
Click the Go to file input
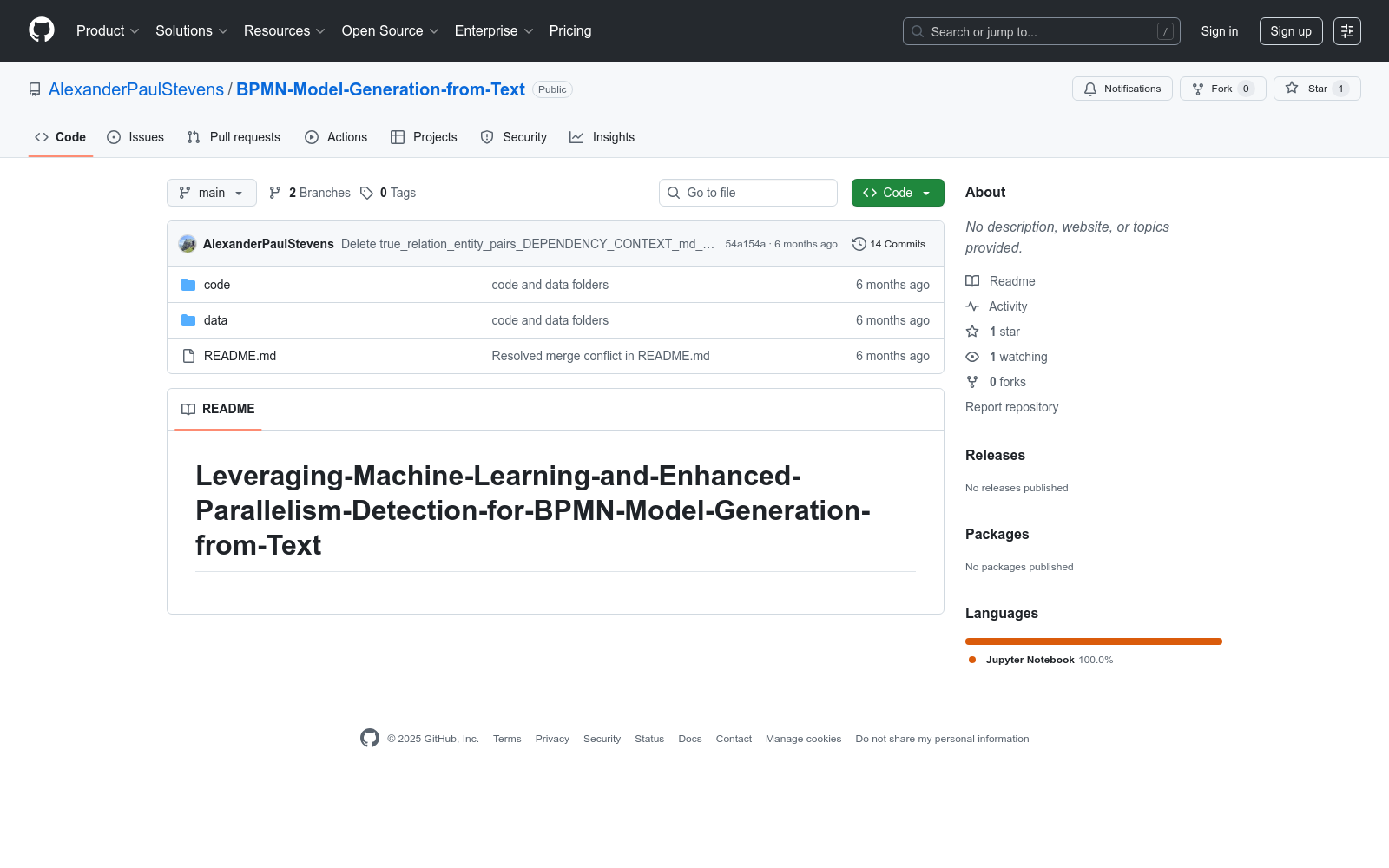click(x=748, y=193)
